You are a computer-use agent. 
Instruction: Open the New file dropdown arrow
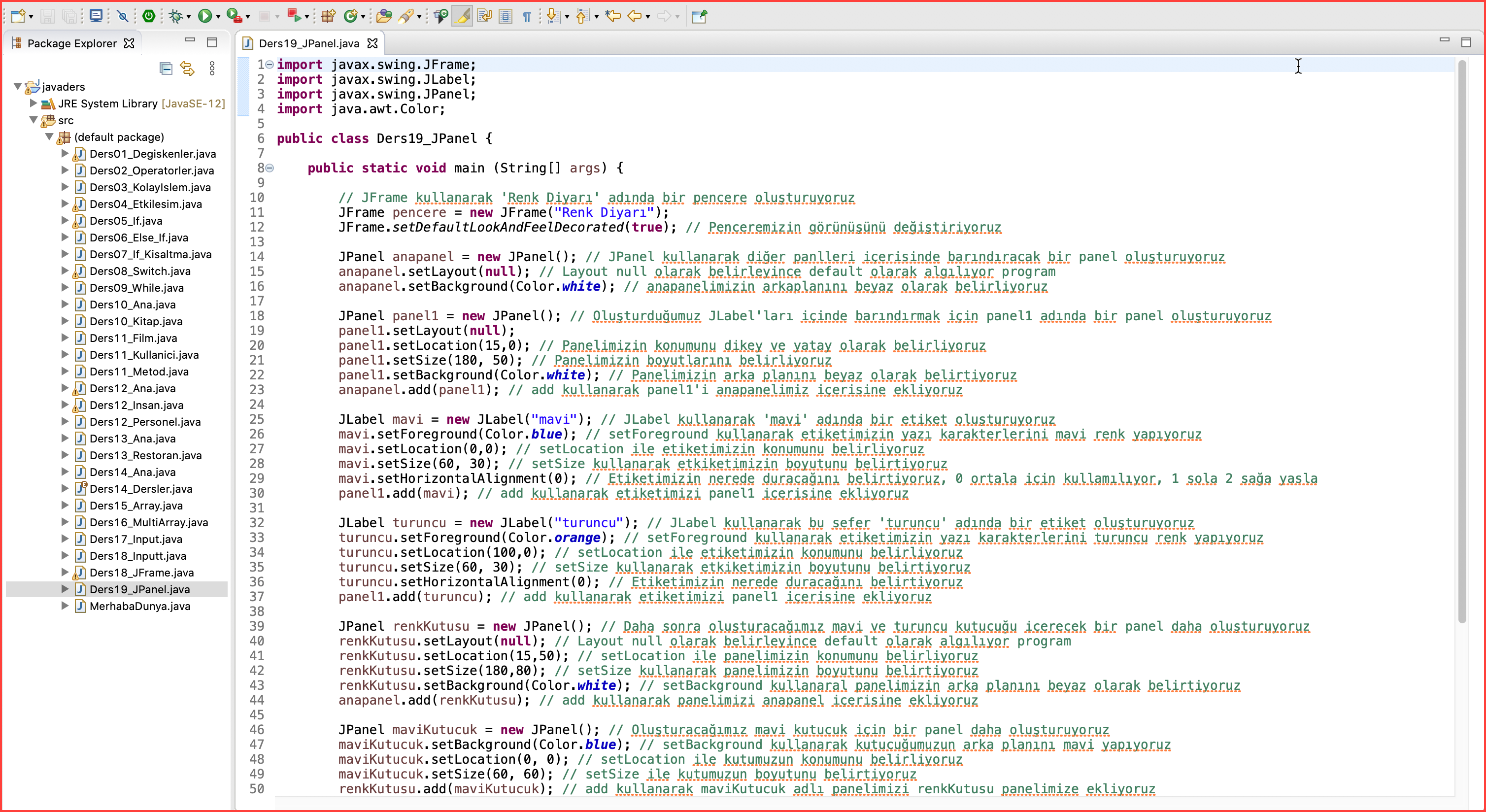coord(31,17)
